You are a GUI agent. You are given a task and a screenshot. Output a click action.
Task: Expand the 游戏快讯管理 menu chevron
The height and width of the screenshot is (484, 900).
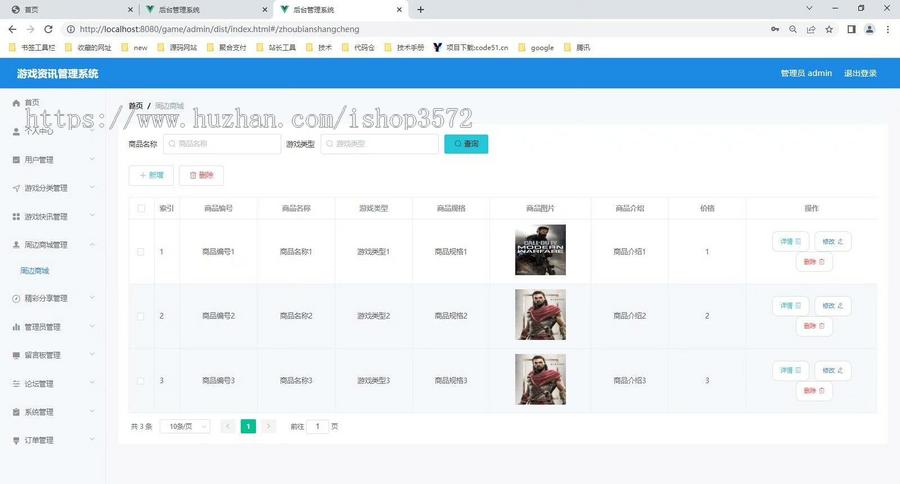tap(92, 216)
